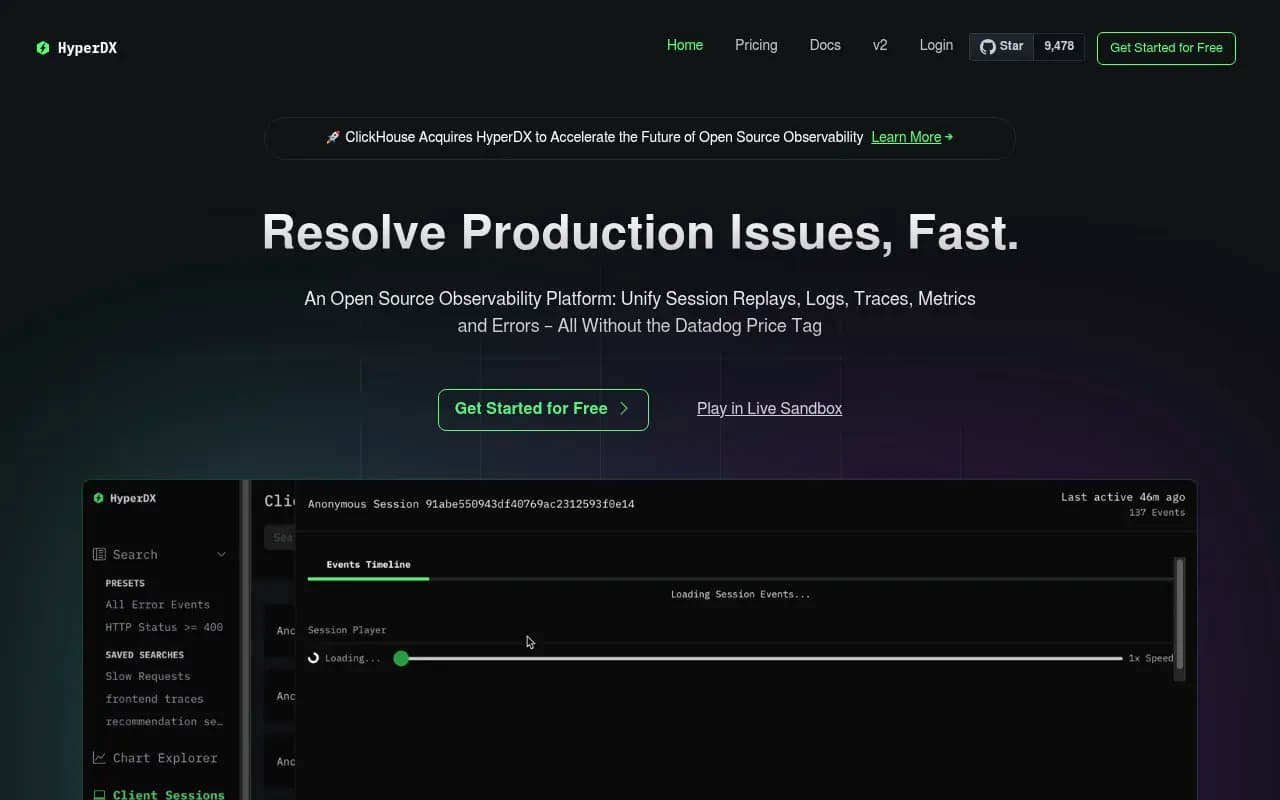Open the recommendation se… saved search
The image size is (1280, 800).
(x=164, y=721)
